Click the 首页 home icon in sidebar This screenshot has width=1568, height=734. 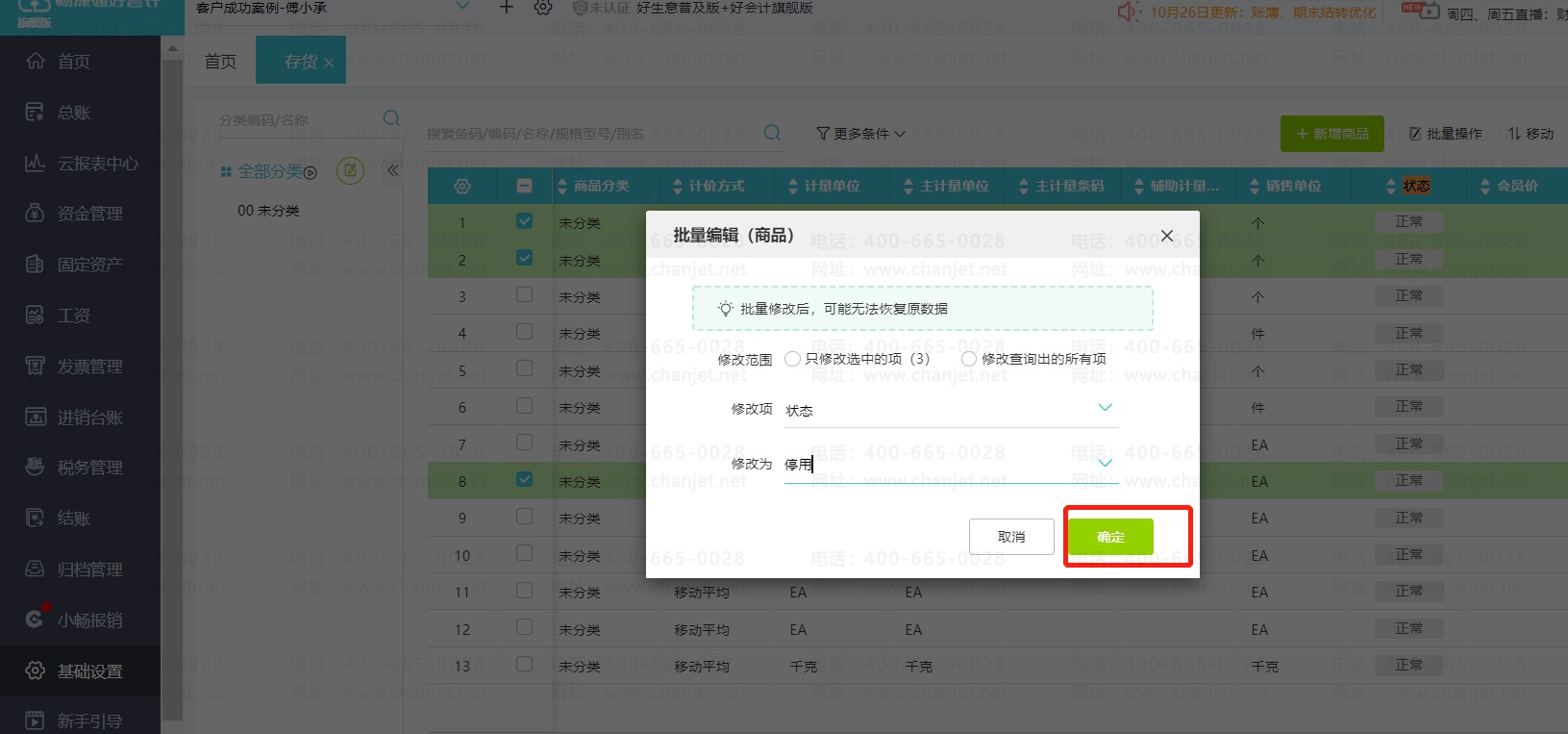pos(36,62)
